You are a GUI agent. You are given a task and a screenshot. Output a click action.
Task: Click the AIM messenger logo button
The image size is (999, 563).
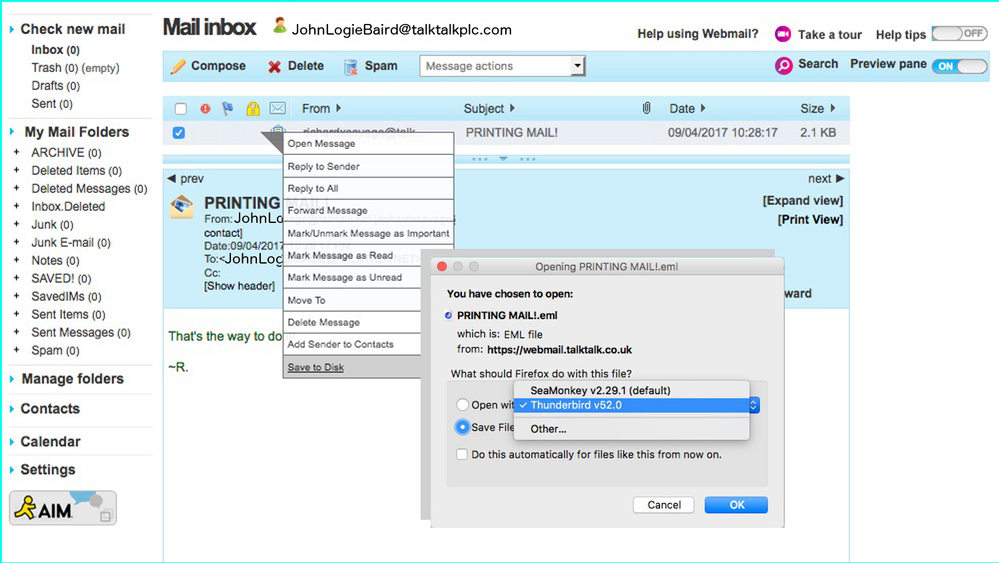(62, 508)
